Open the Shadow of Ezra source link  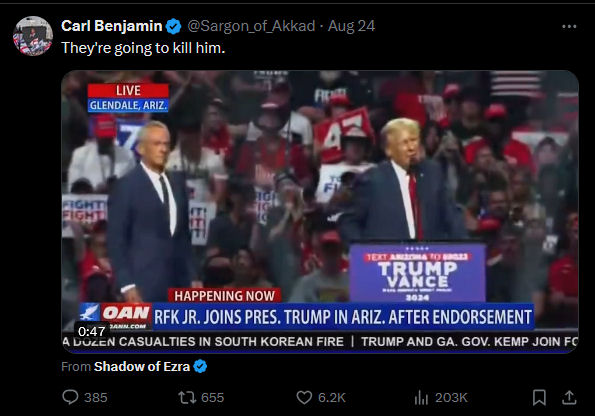142,366
